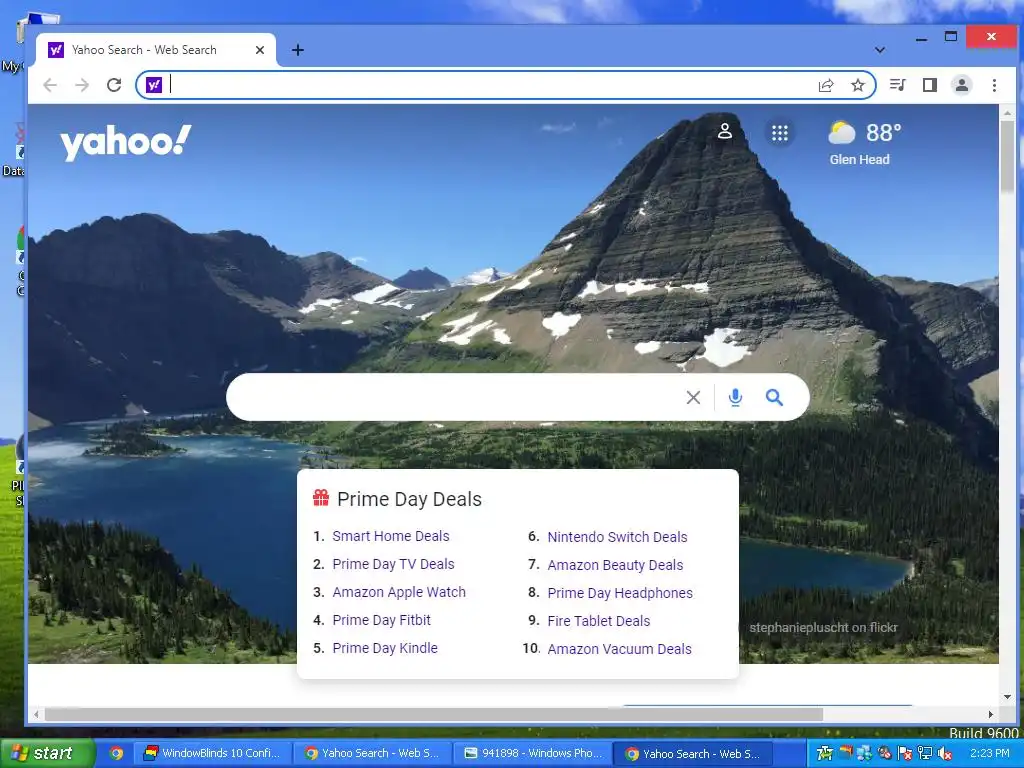The width and height of the screenshot is (1024, 768).
Task: Open the Amazon Apple Watch link
Action: (399, 592)
